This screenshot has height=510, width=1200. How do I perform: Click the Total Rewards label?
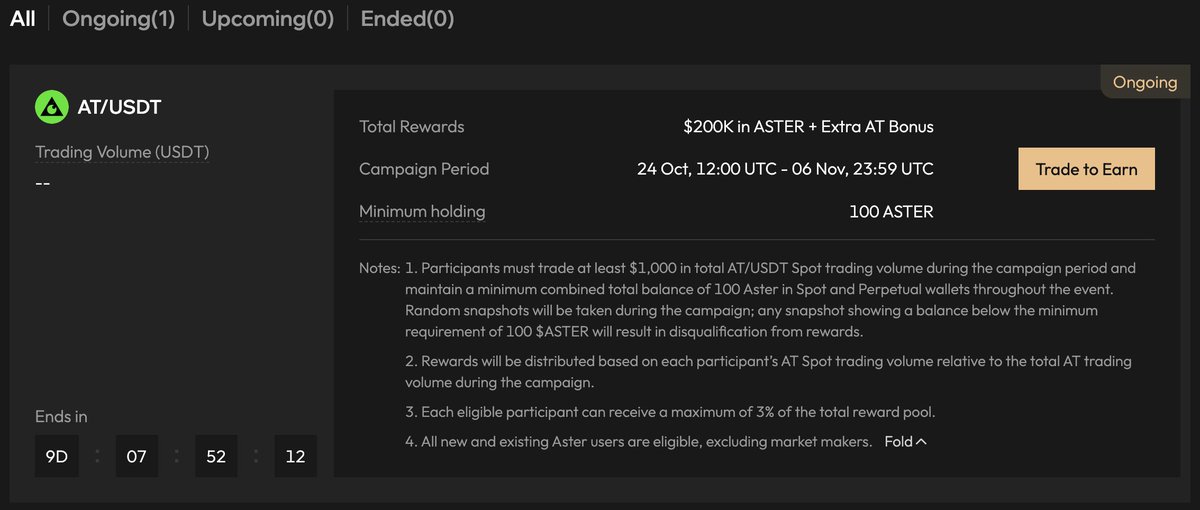click(x=412, y=127)
